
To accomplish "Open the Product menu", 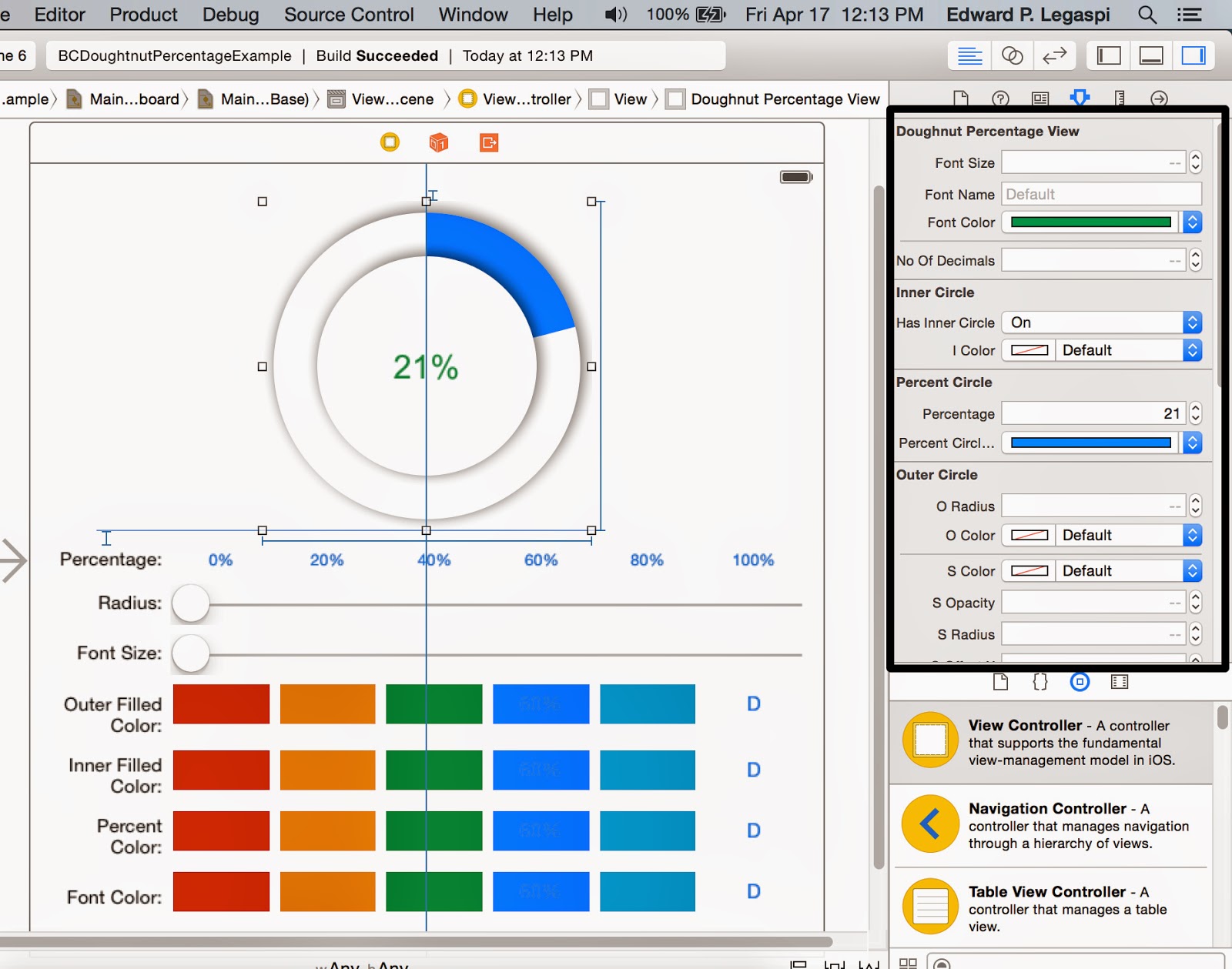I will pos(143,15).
